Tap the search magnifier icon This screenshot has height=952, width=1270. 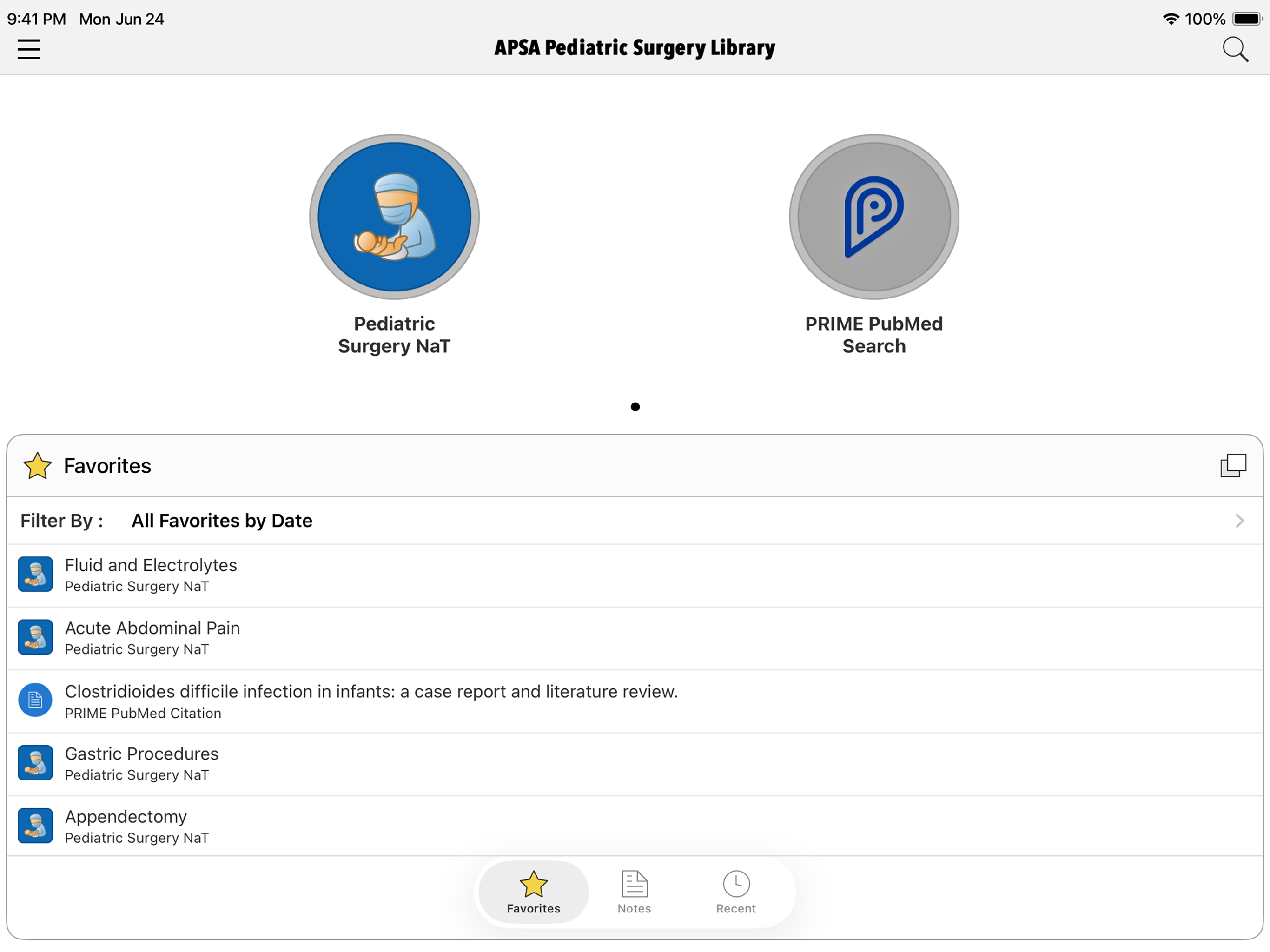[1235, 49]
